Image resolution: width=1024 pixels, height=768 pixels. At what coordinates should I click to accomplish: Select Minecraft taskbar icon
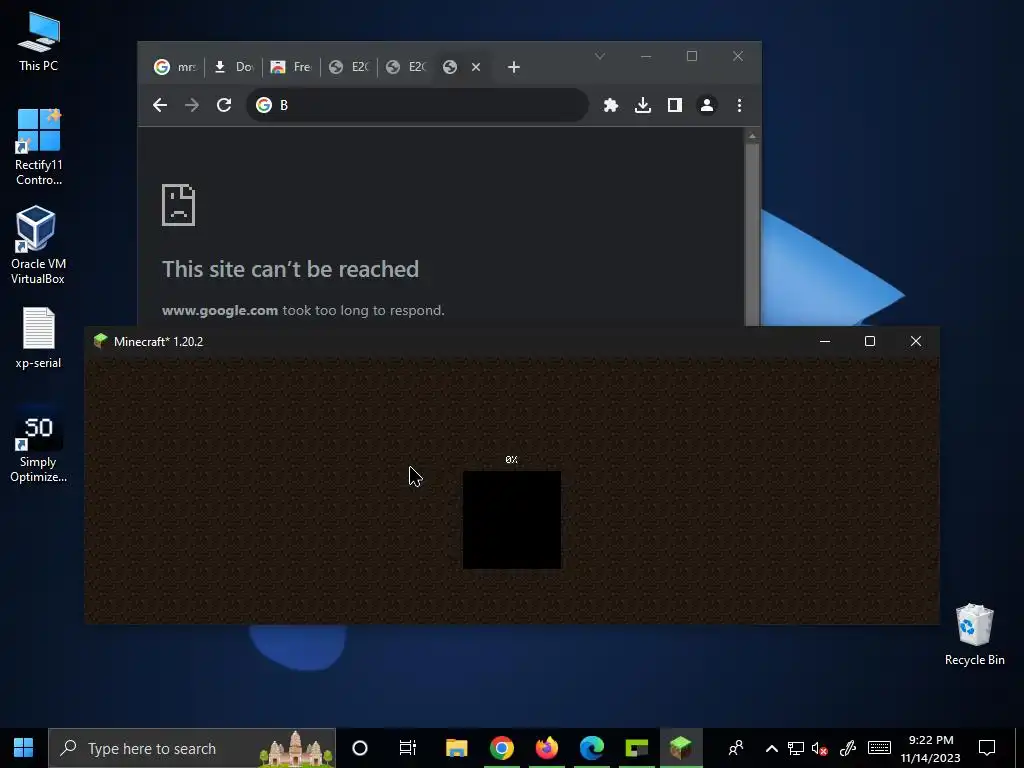(x=681, y=748)
